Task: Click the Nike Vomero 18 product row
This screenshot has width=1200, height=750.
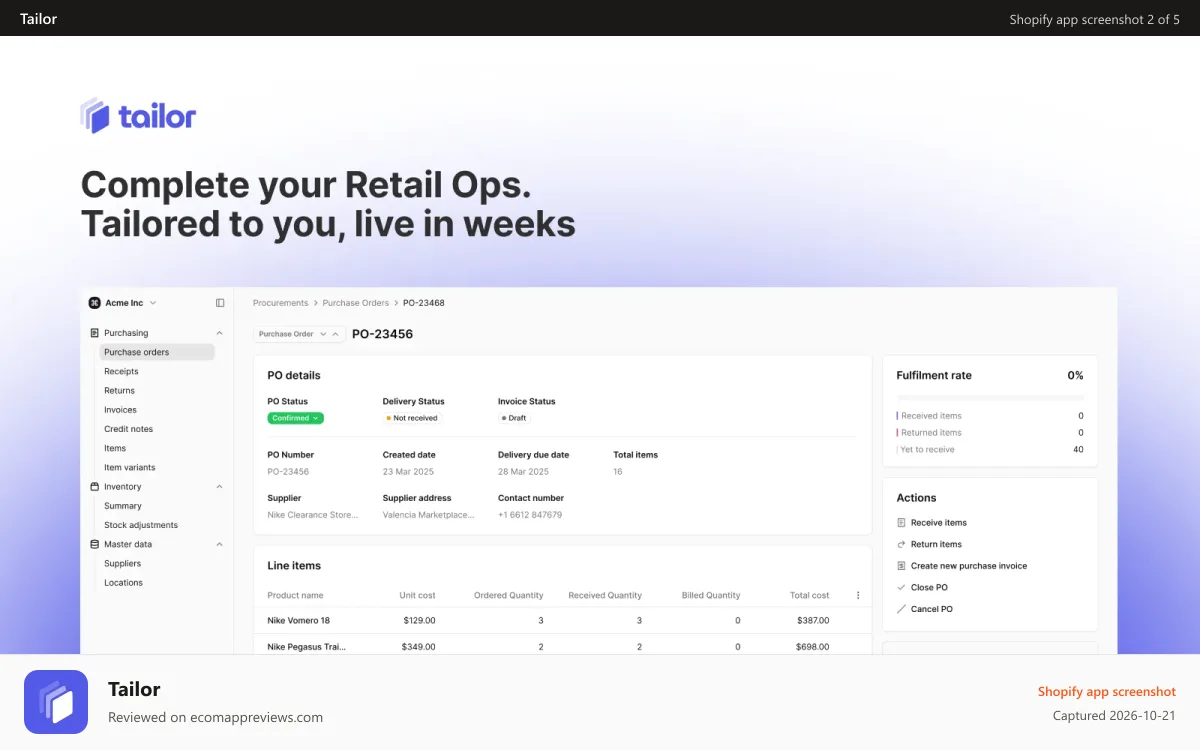Action: click(x=562, y=620)
